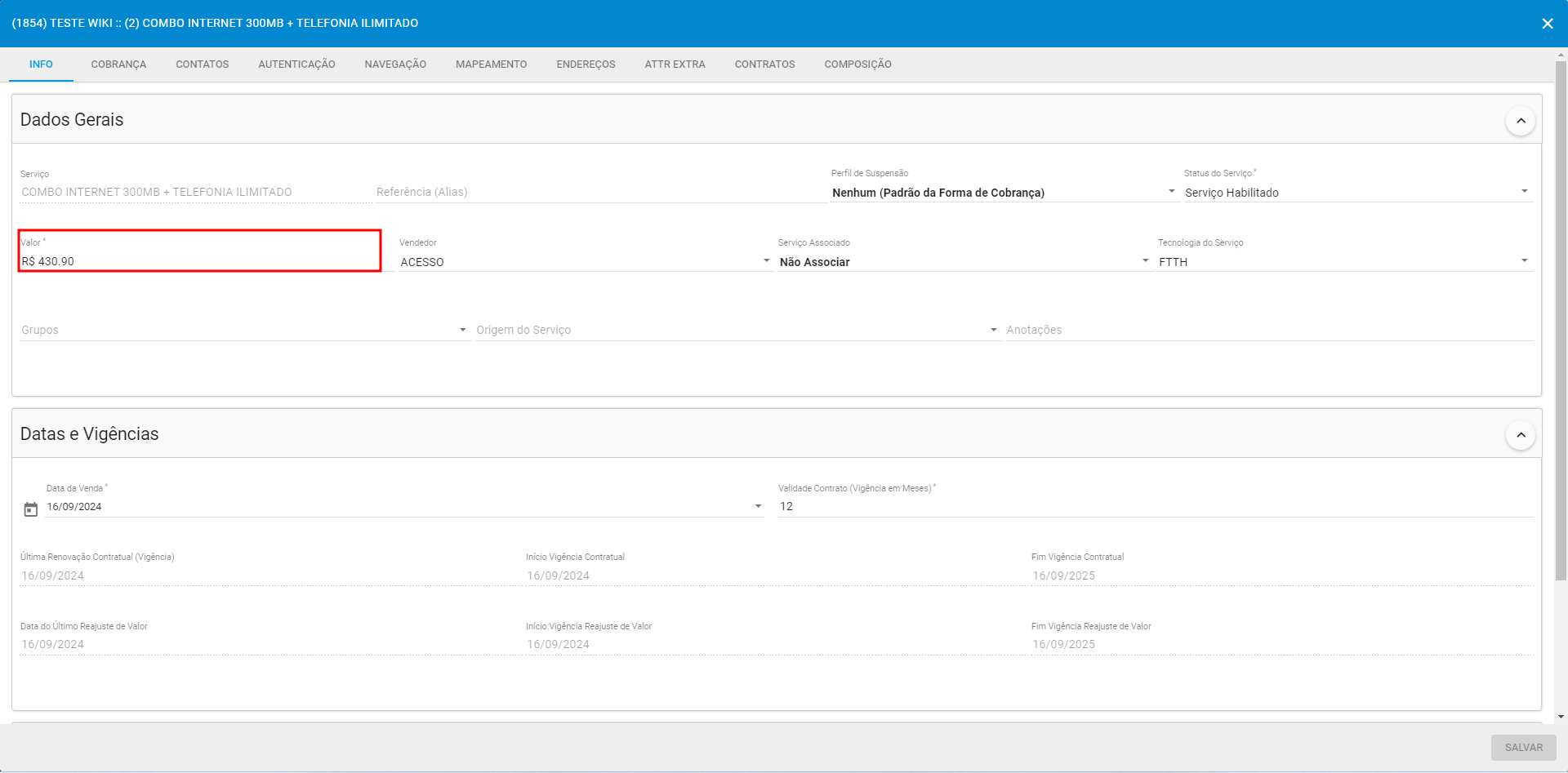Click the scrollbar down arrow
Screen dimensions: 1568x773
[1561, 717]
